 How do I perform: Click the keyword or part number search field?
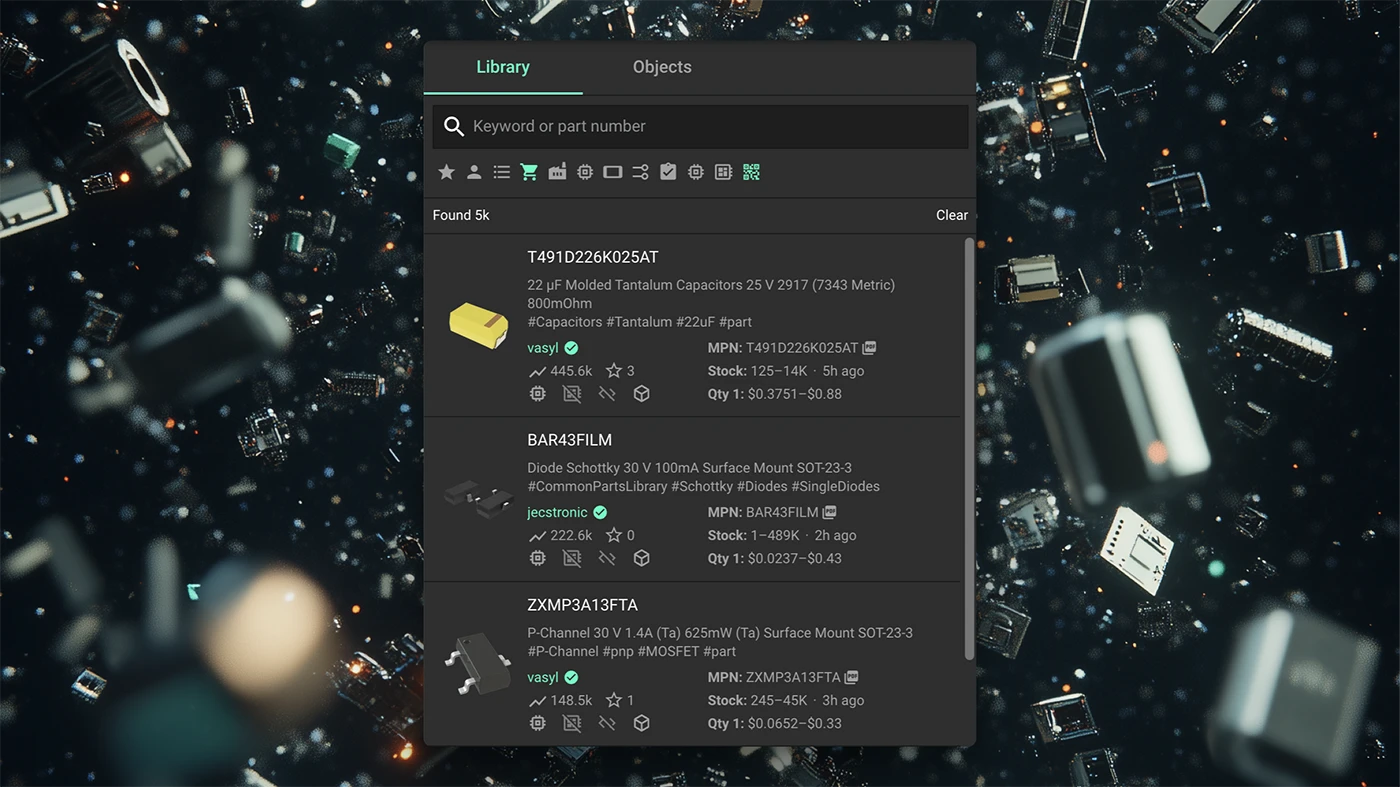698,126
